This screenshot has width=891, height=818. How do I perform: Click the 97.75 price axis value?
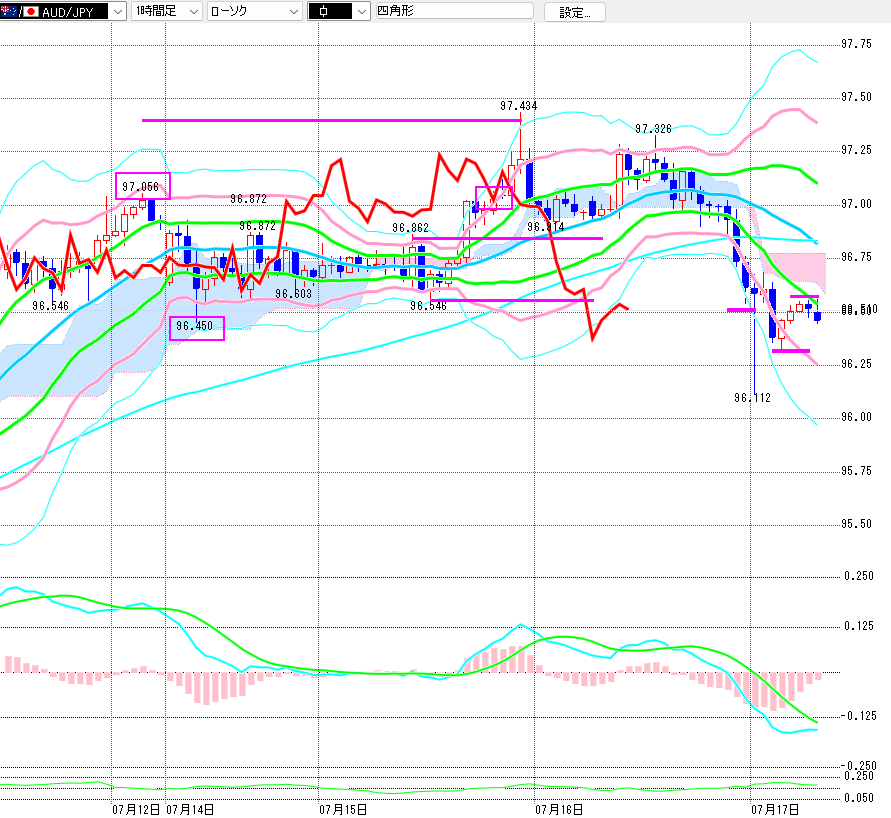tap(856, 44)
